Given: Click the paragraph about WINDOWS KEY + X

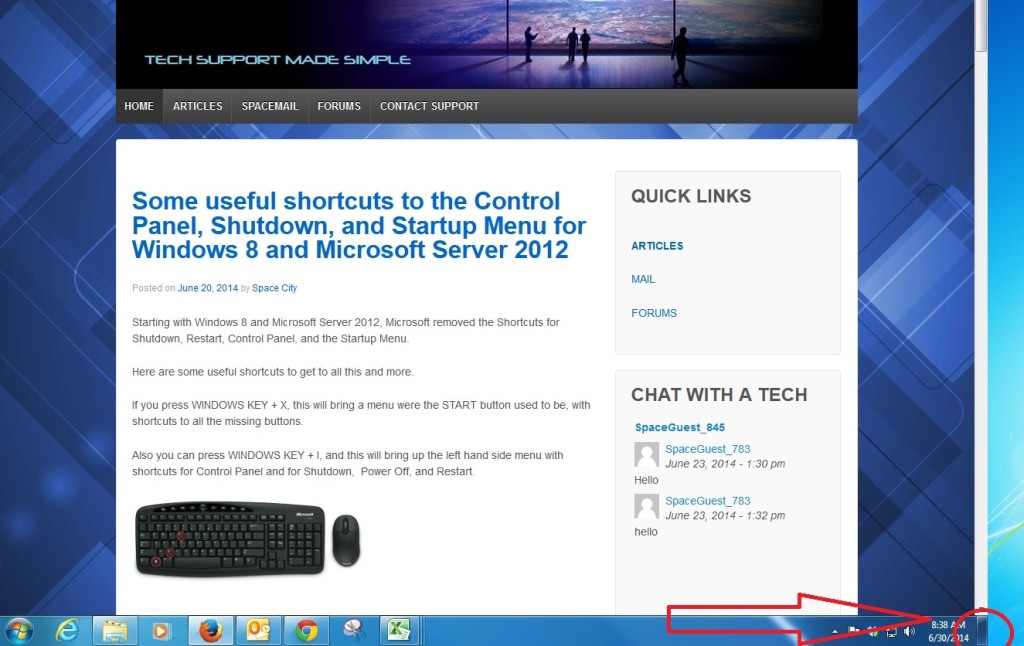Looking at the screenshot, I should 361,413.
